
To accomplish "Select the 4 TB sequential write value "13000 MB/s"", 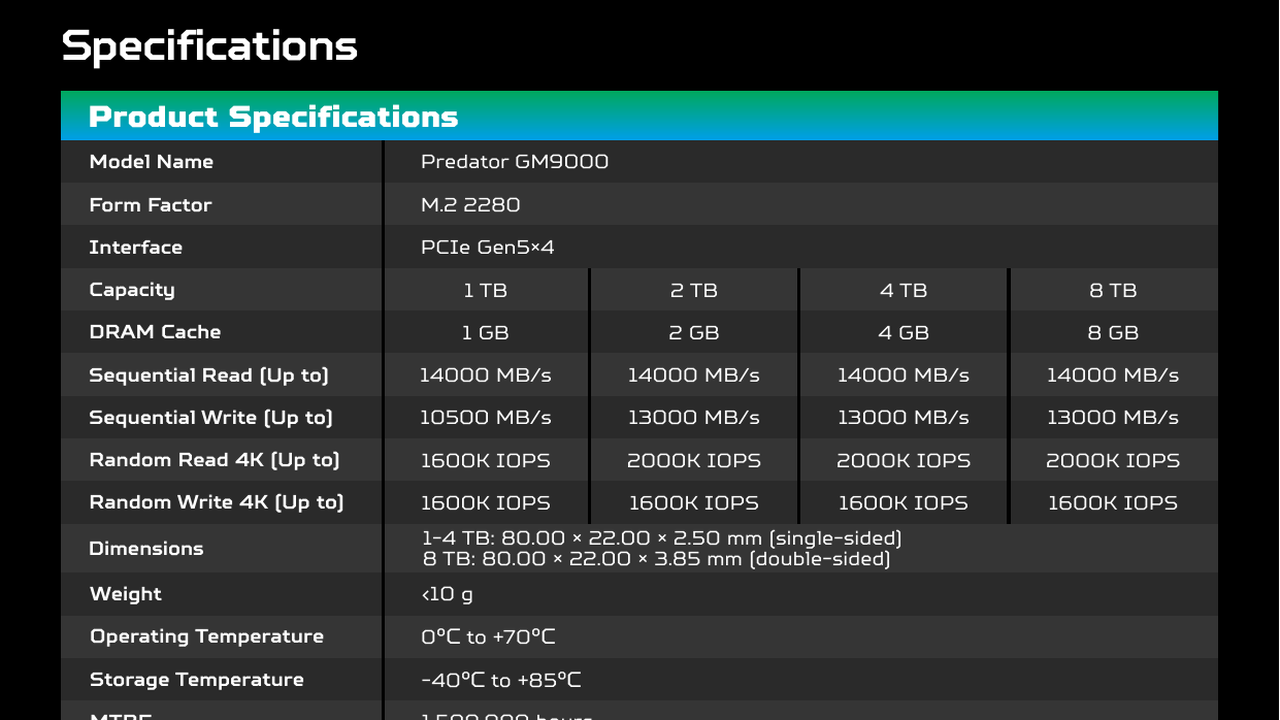I will pyautogui.click(x=904, y=418).
